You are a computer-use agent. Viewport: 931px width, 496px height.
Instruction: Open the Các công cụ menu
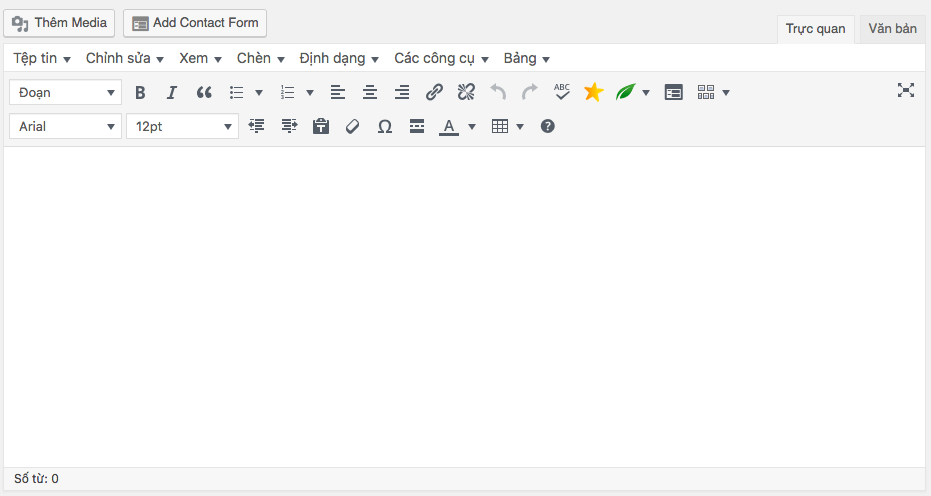[x=442, y=58]
